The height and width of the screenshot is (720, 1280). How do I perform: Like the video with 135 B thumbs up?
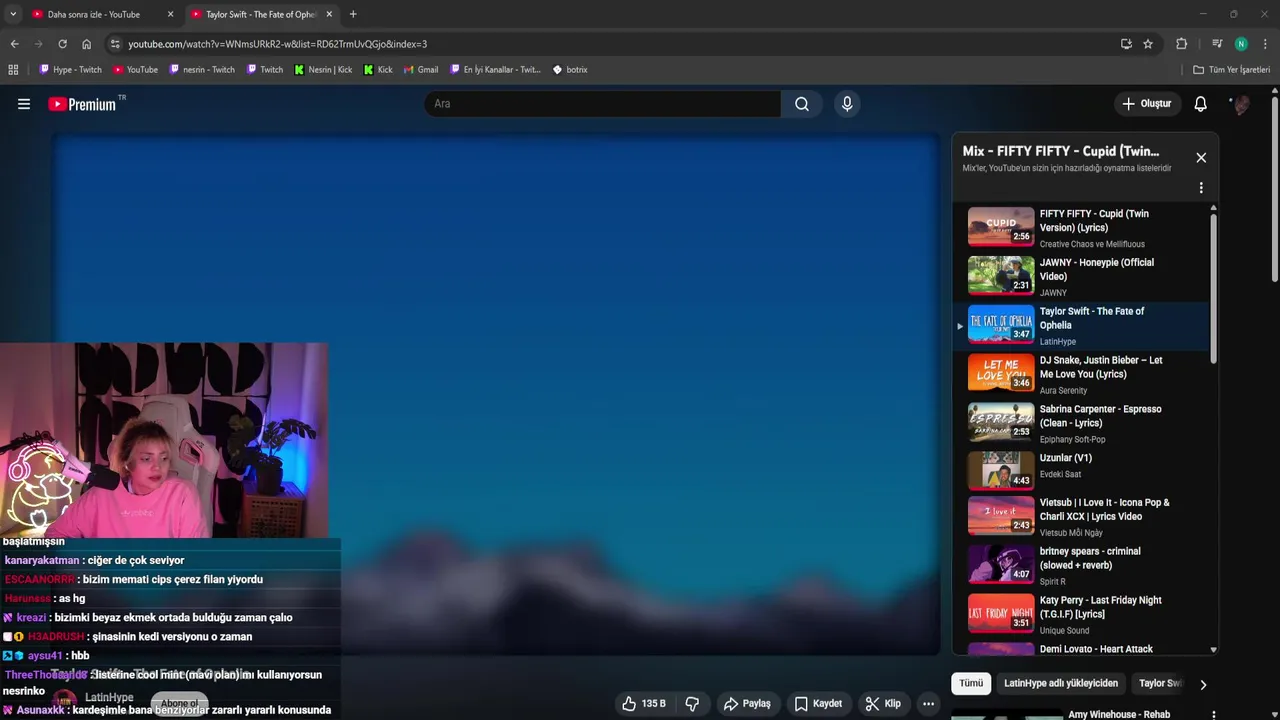(644, 704)
